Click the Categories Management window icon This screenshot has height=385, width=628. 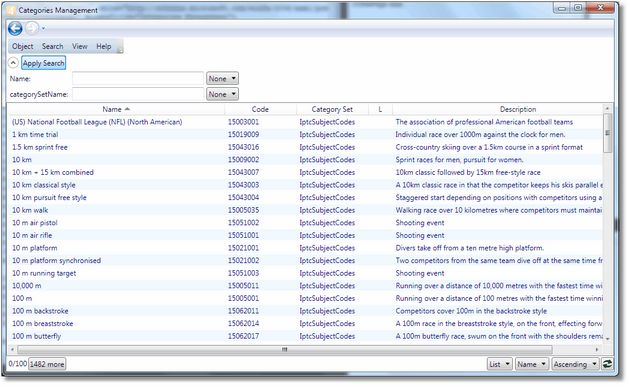(11, 10)
